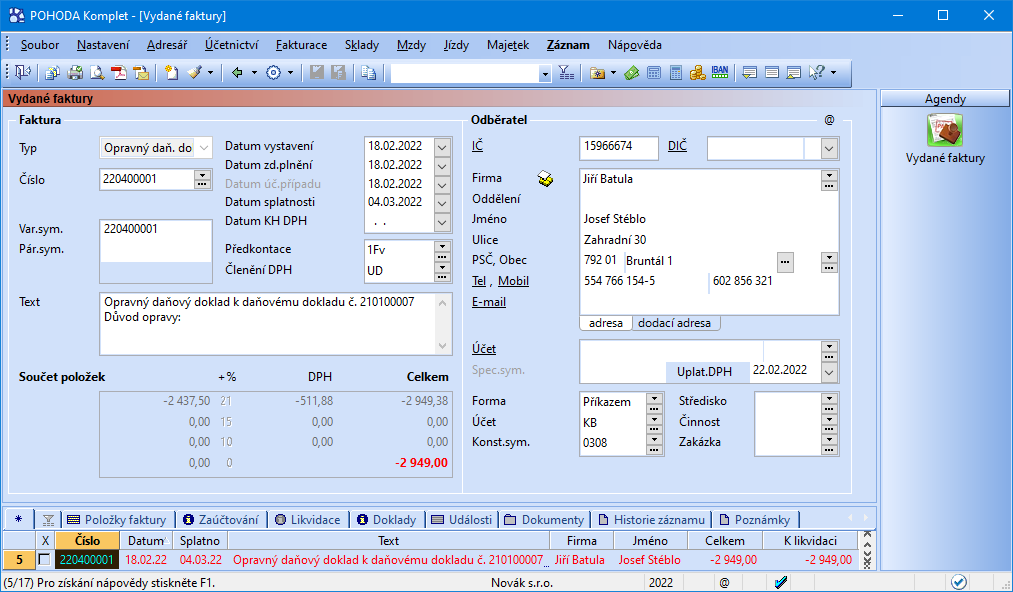Screen dimensions: 1013x592
Task: Click the E-mail link label
Action: coord(489,302)
